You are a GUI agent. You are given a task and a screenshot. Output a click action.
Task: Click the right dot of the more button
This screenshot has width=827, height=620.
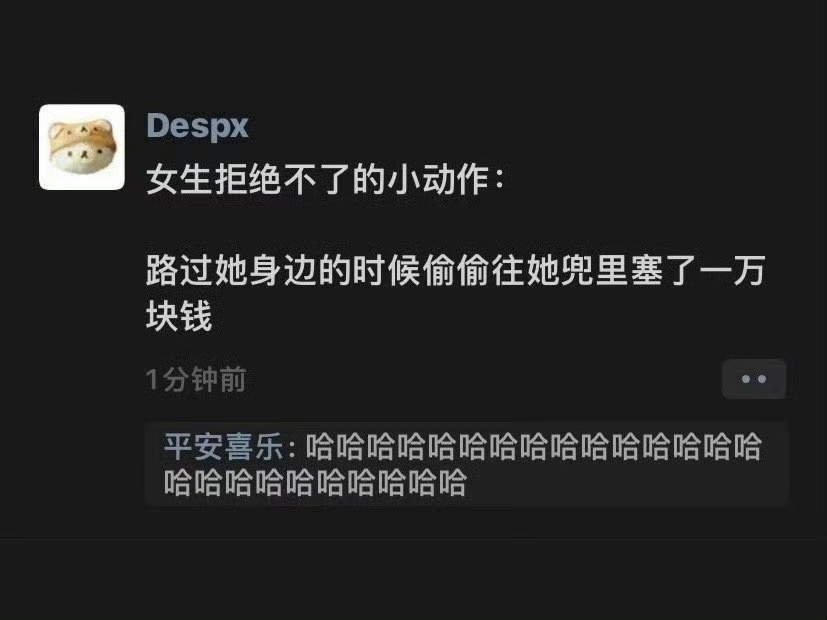point(762,379)
